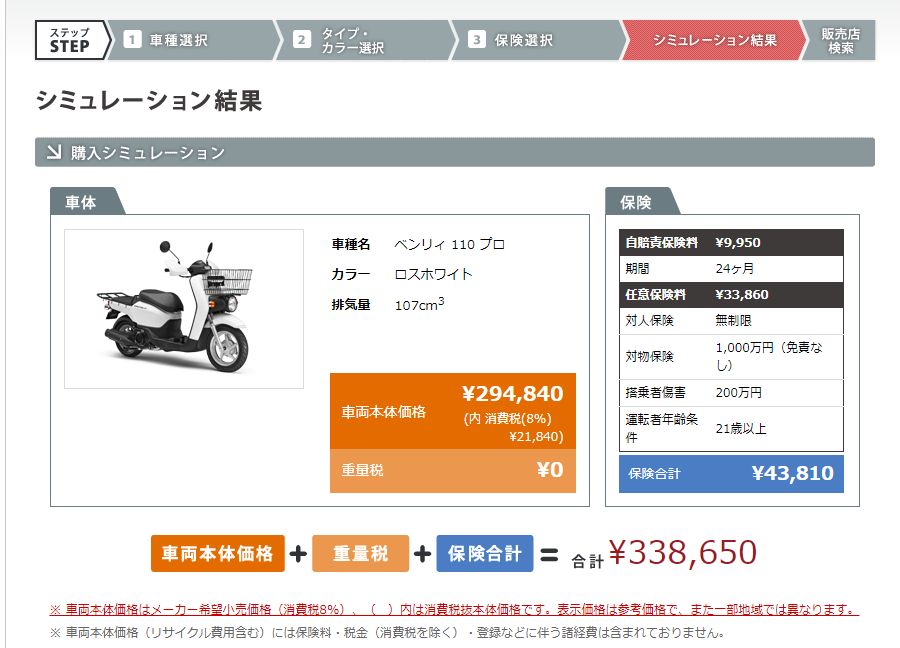
Task: Click the 運転者年齢条件 row label
Action: 661,429
